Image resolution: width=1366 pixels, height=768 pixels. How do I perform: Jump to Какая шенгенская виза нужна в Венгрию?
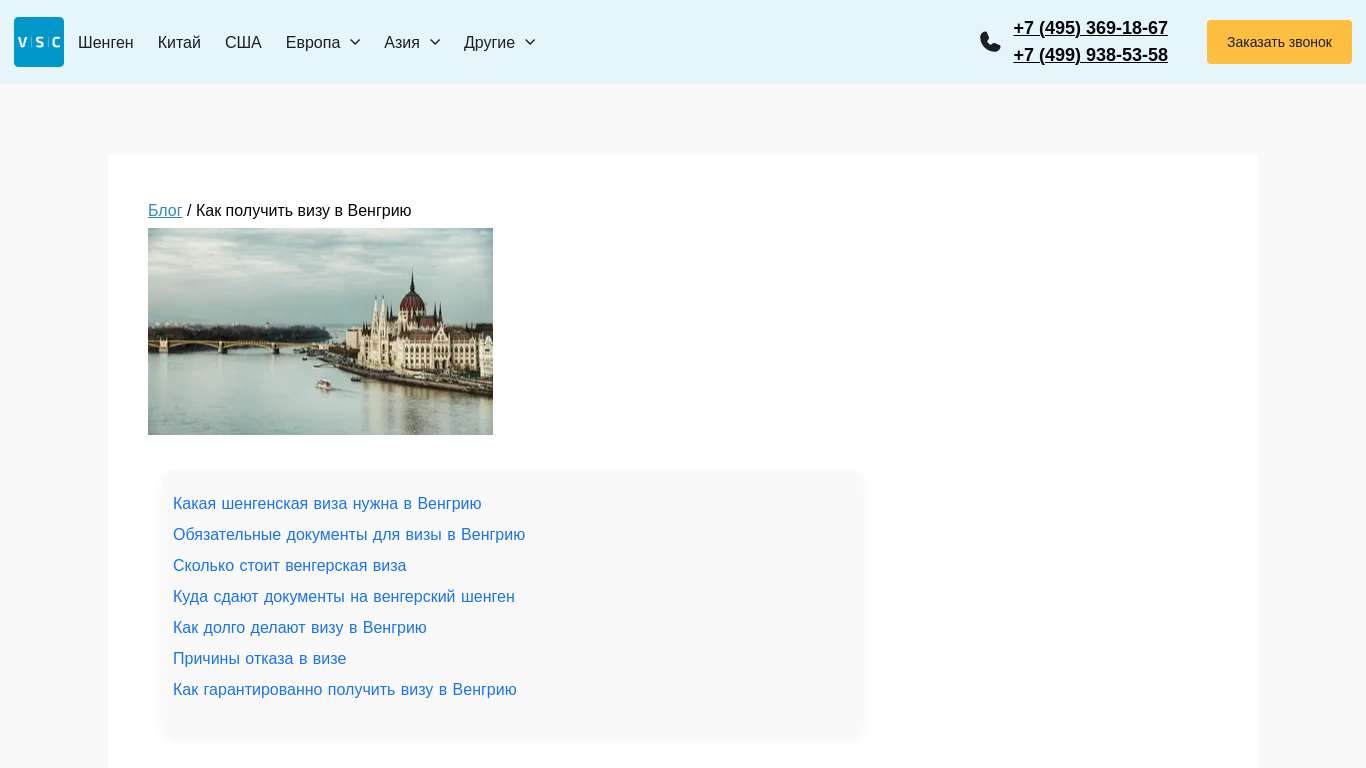327,503
